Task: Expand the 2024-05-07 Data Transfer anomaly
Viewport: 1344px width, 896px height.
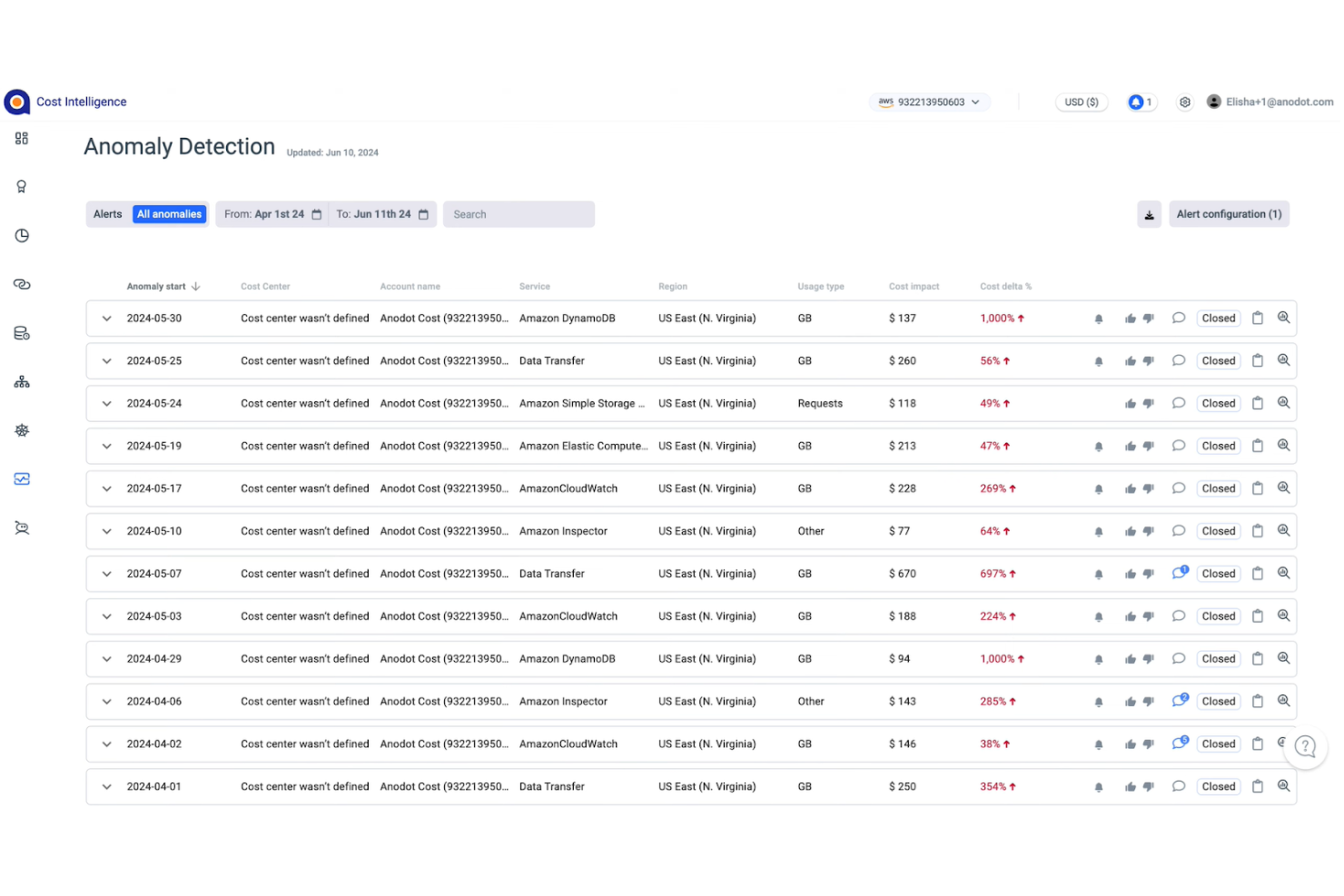Action: coord(106,574)
